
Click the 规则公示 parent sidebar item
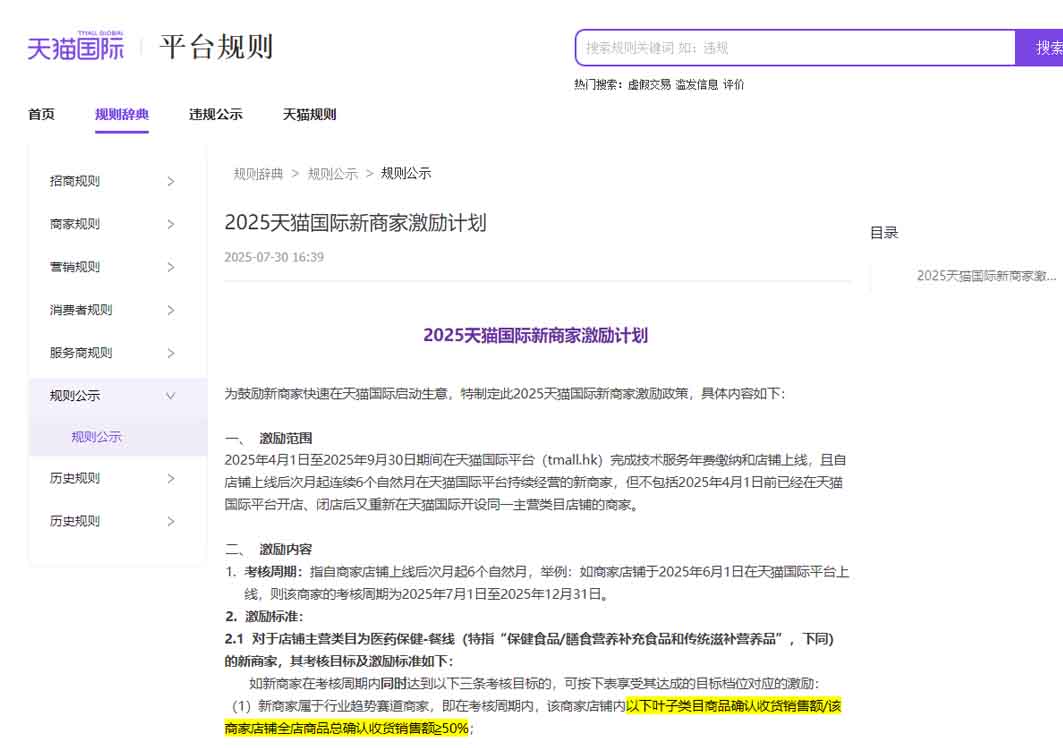click(75, 395)
